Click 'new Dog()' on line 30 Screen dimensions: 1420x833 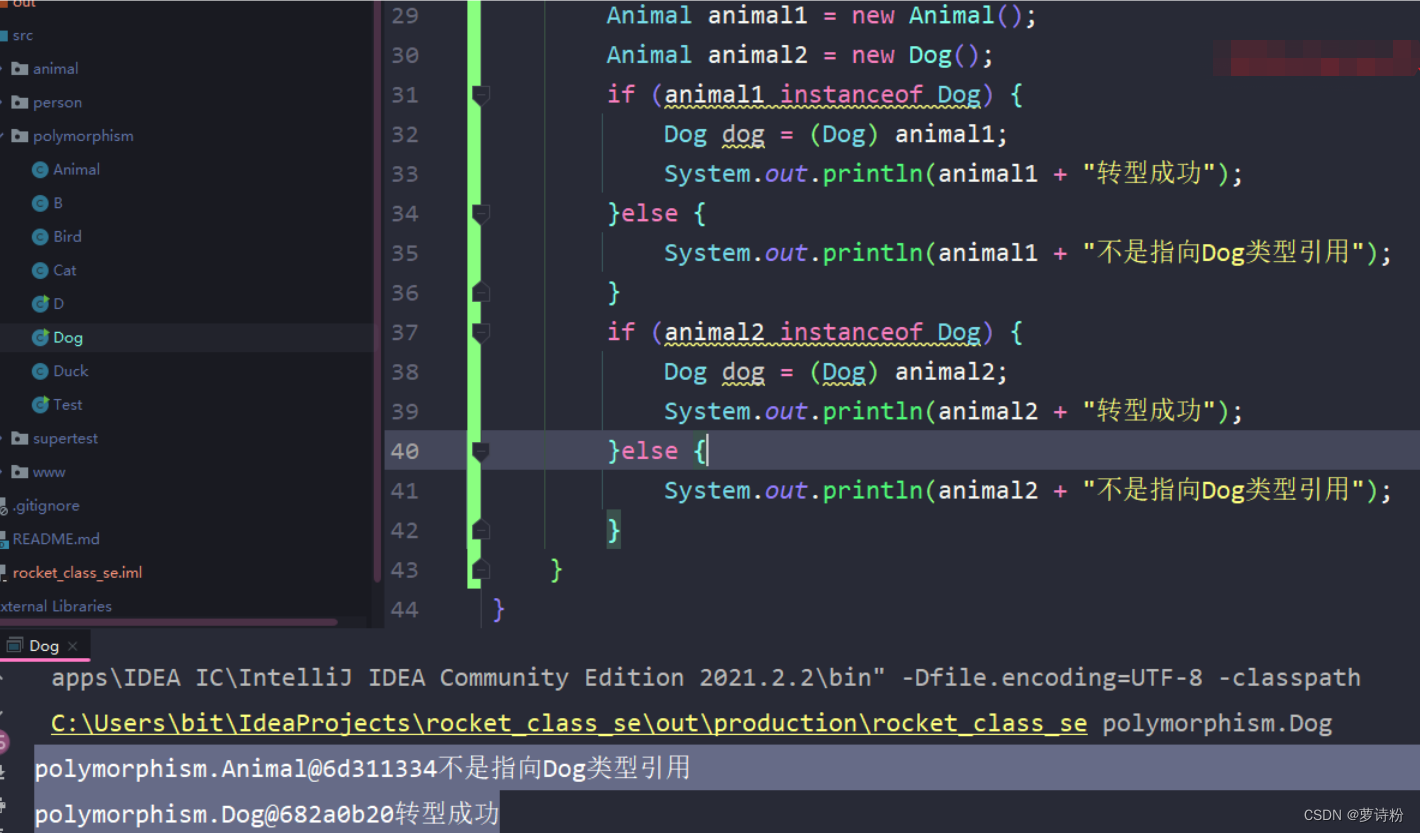pos(915,55)
